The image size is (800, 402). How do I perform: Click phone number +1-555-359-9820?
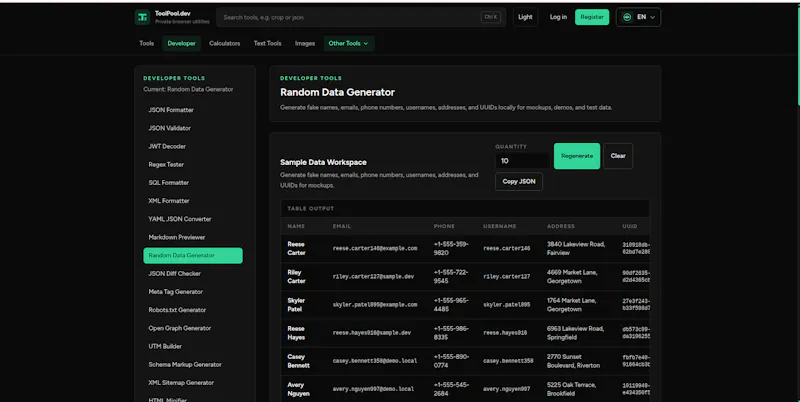point(451,248)
